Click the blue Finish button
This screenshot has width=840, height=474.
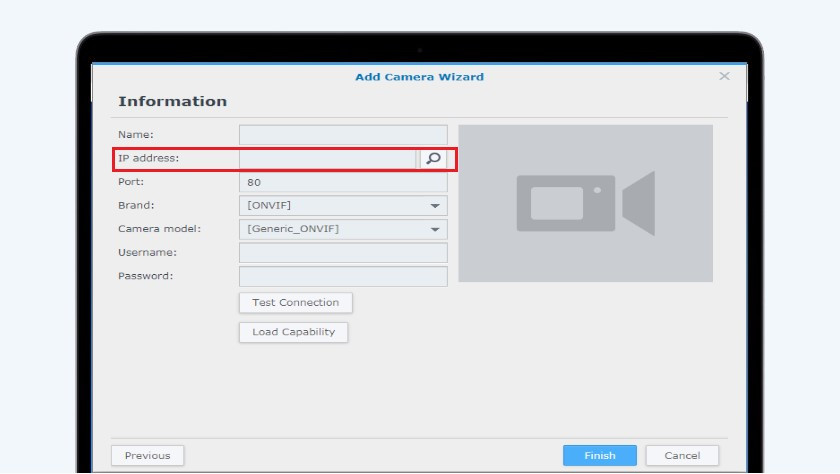tap(599, 456)
